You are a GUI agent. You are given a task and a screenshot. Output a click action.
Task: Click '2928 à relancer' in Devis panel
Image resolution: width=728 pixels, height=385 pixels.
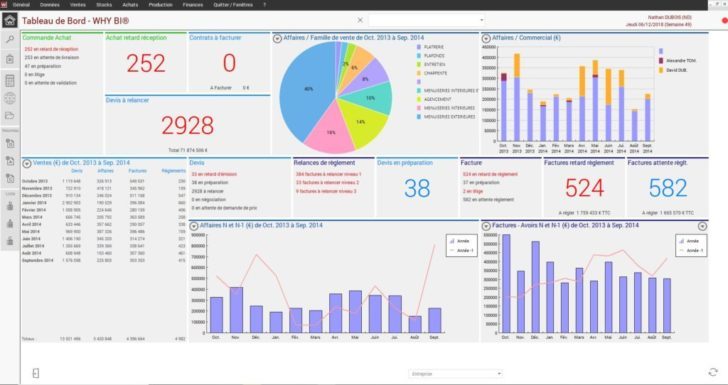[208, 191]
